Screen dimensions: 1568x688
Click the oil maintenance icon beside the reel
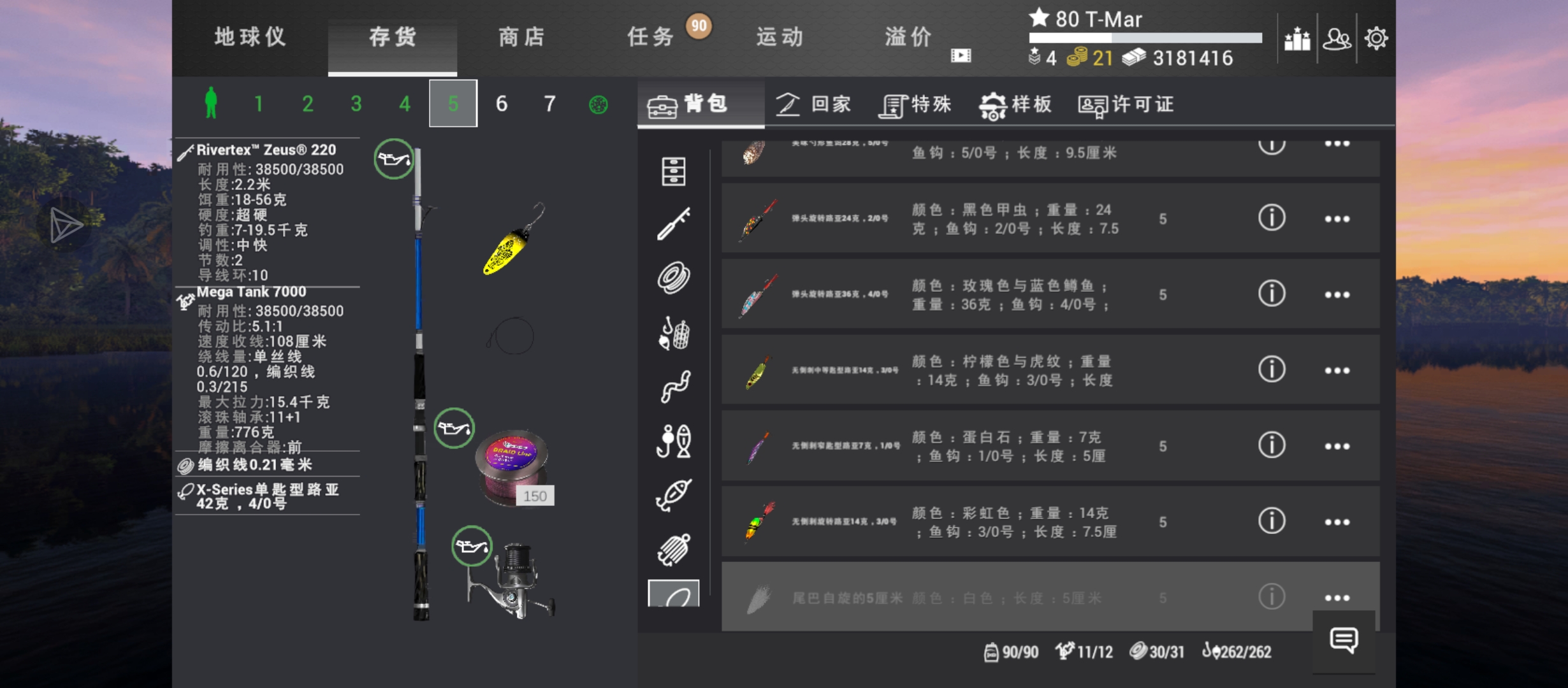(472, 546)
